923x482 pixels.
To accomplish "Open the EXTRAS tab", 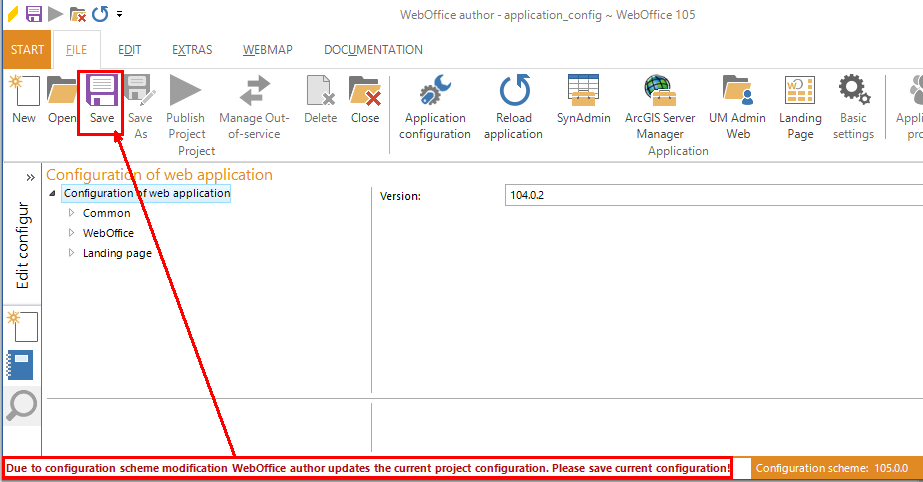I will point(192,49).
